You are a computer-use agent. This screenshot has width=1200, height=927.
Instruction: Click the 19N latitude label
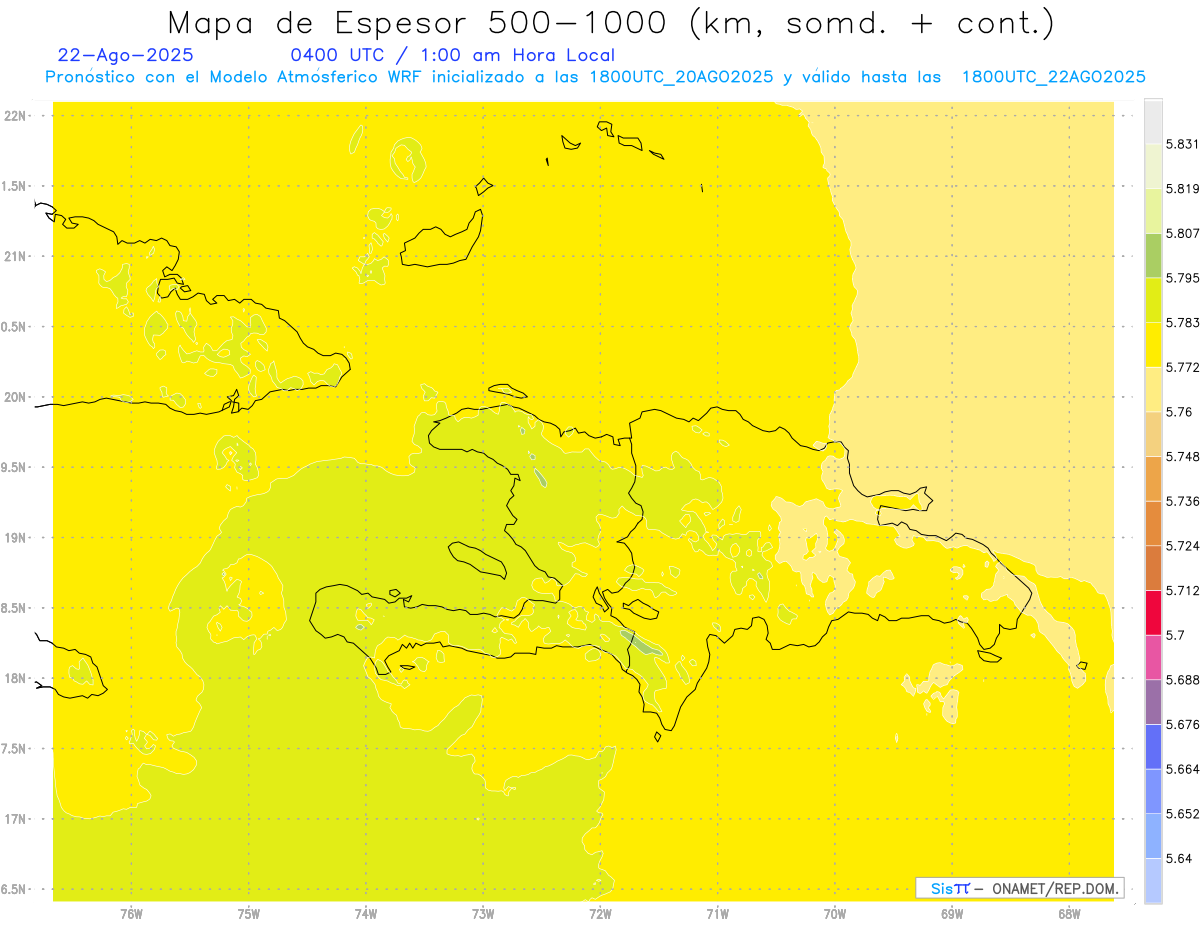point(16,538)
